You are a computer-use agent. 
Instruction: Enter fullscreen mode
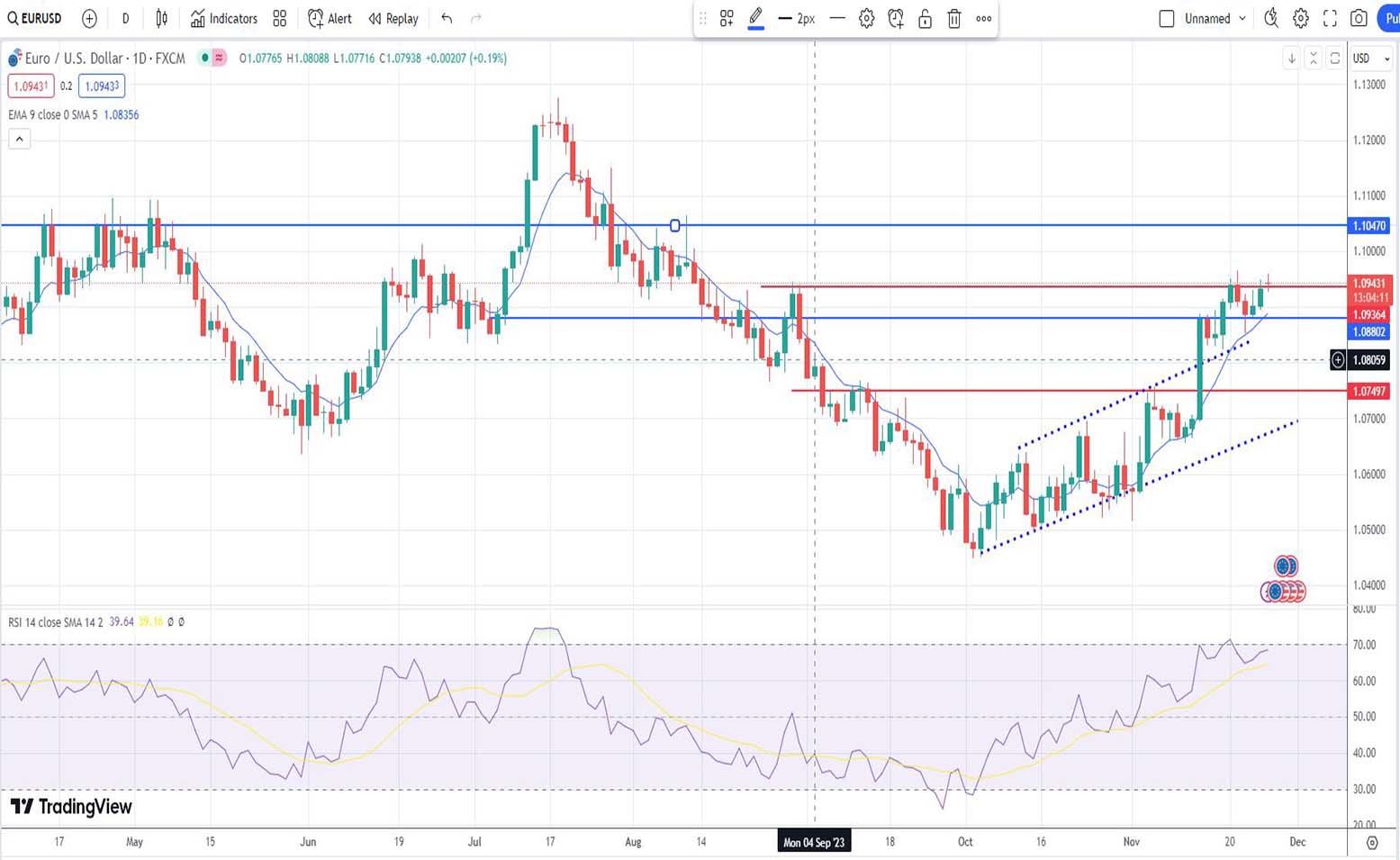click(x=1330, y=18)
